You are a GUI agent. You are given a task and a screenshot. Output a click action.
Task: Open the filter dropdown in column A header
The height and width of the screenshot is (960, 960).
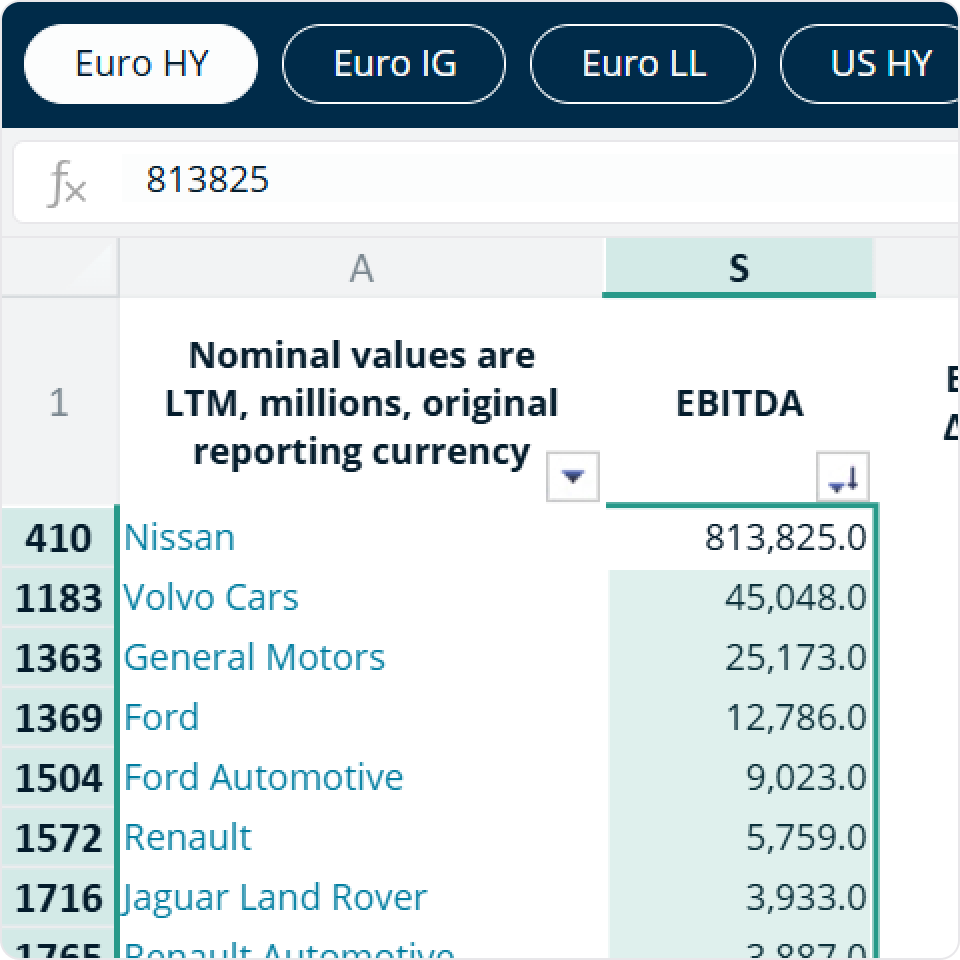click(x=572, y=477)
